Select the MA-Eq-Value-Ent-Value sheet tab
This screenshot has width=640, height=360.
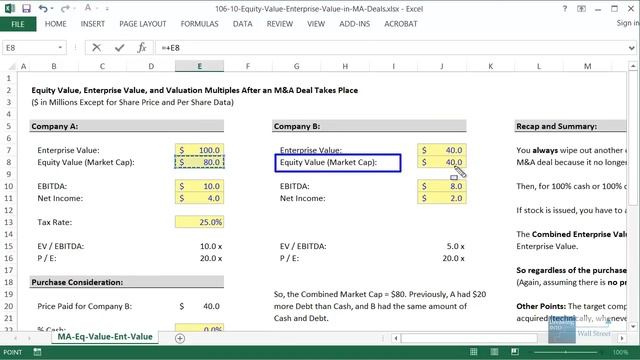tap(105, 337)
